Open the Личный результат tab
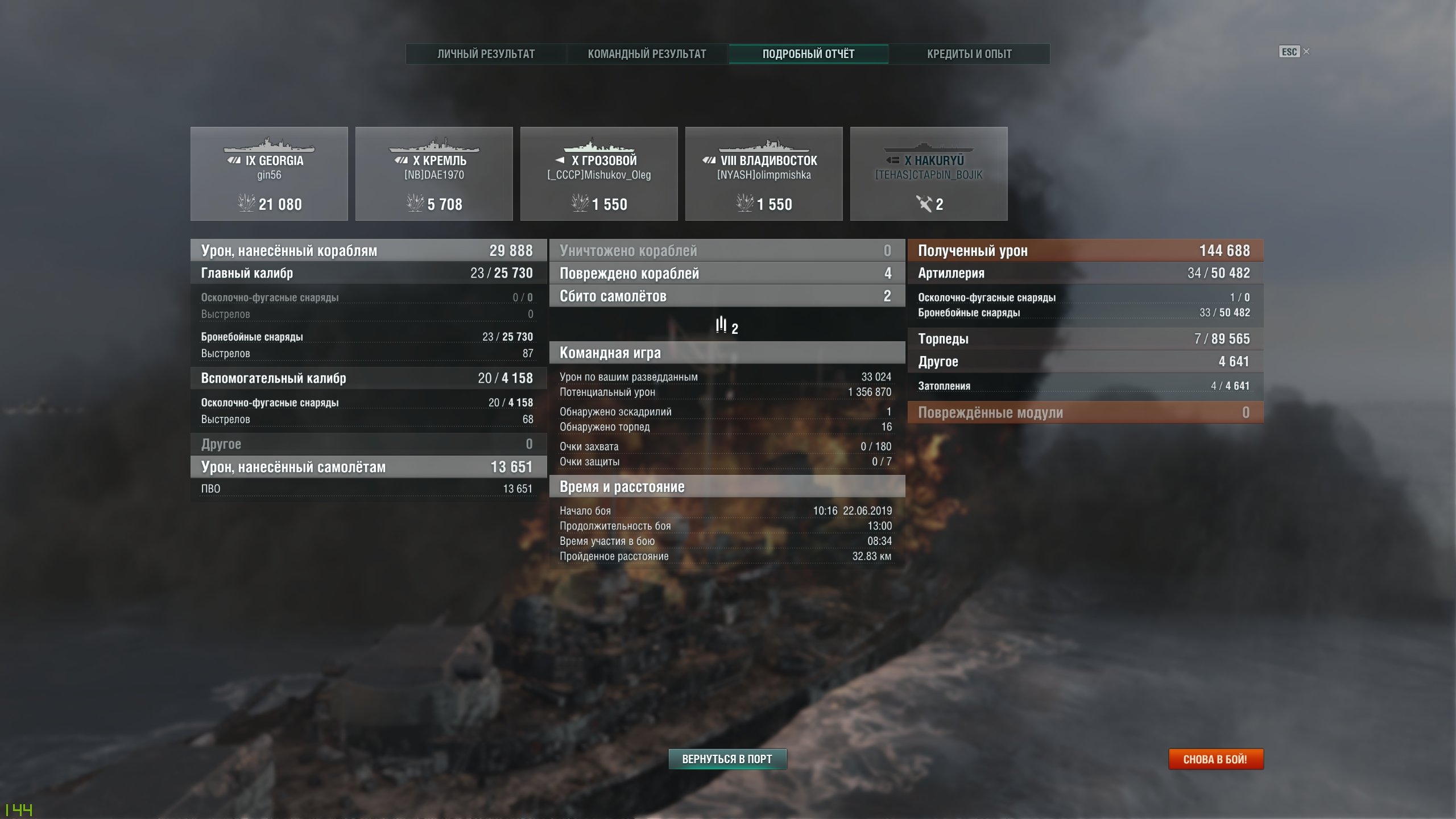 [x=486, y=54]
